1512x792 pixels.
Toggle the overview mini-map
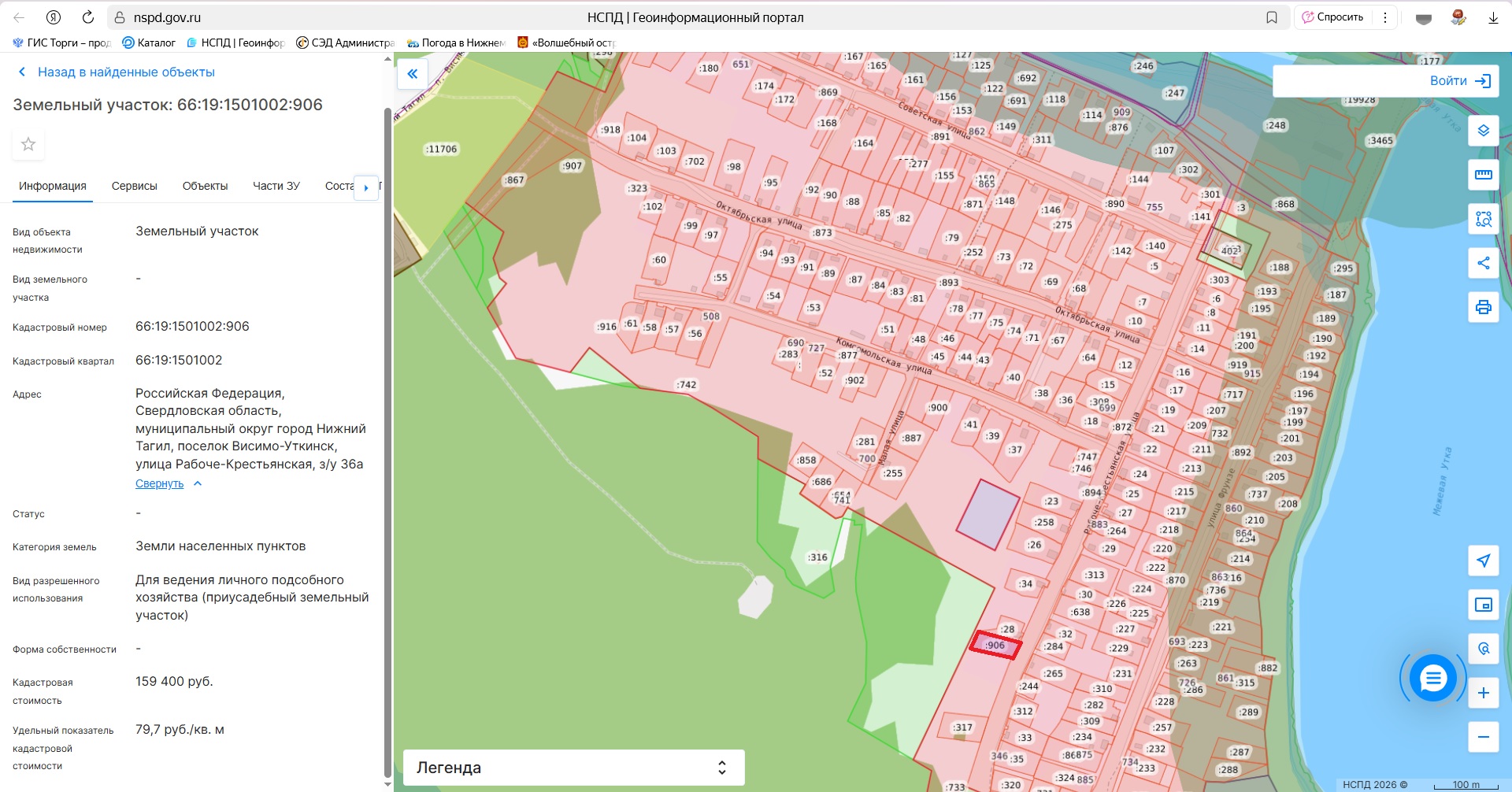(x=1483, y=605)
